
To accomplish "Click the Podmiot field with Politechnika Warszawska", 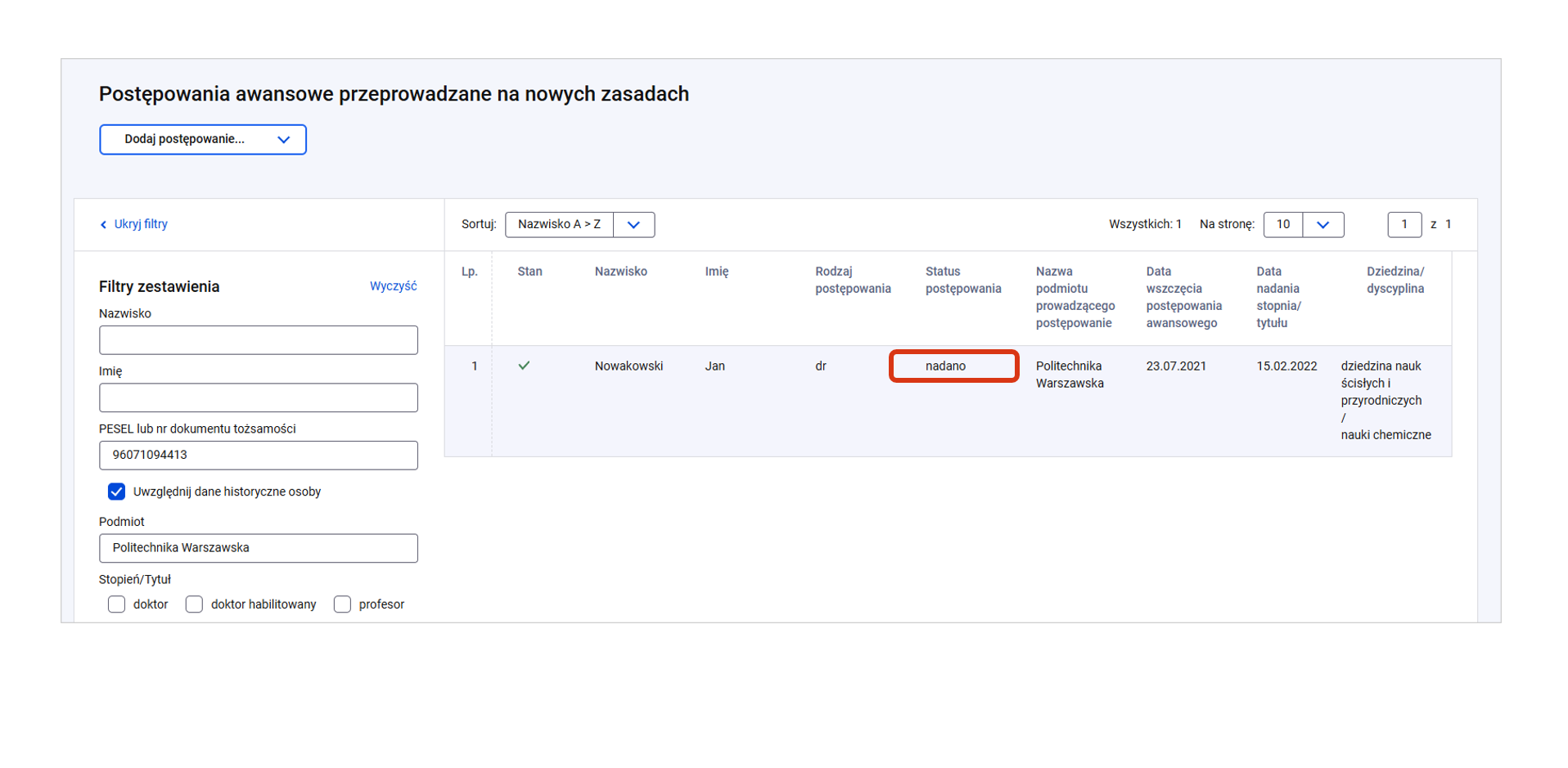I will [x=259, y=548].
